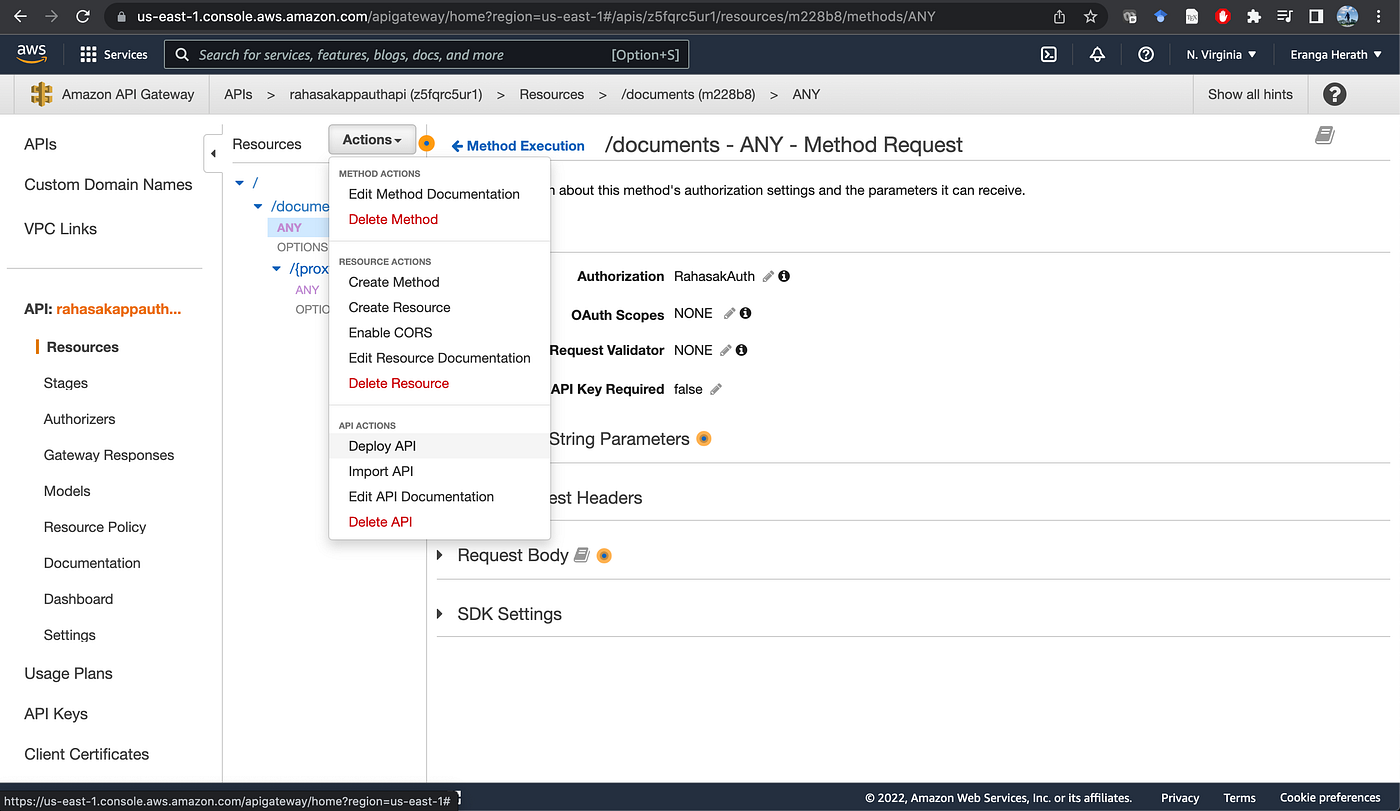1400x811 pixels.
Task: Choose Delete Resource from menu
Action: (398, 383)
